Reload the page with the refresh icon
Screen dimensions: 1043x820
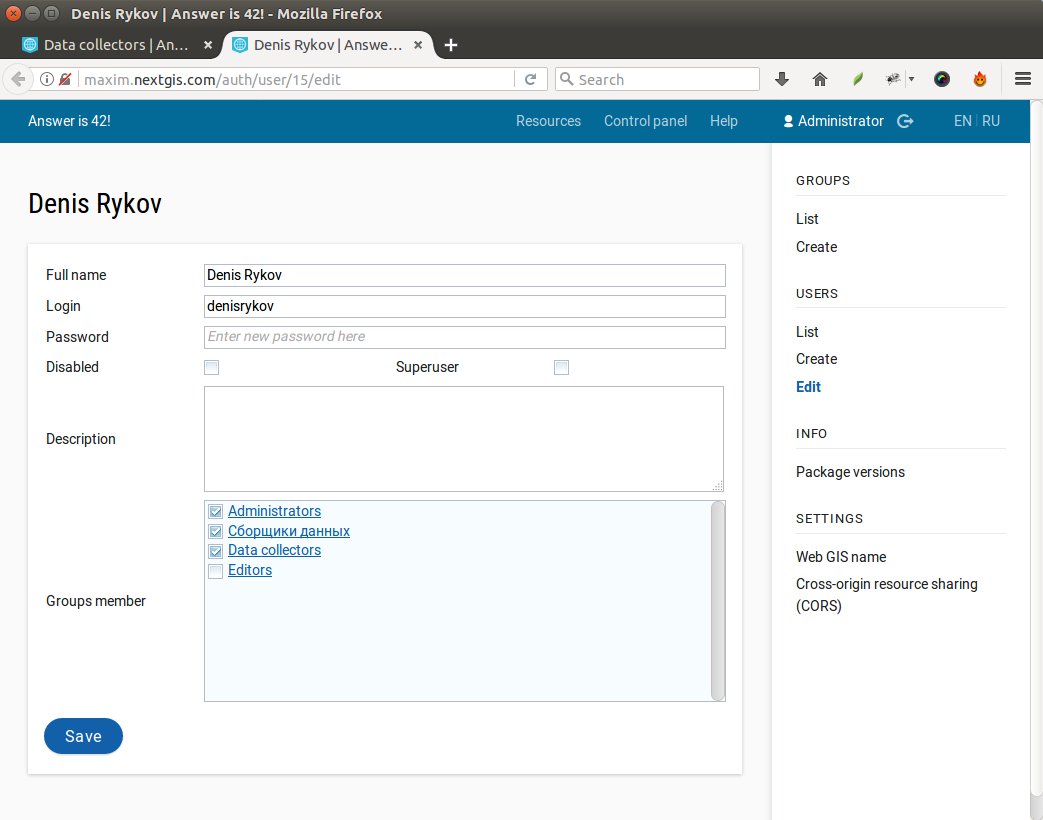(x=531, y=78)
